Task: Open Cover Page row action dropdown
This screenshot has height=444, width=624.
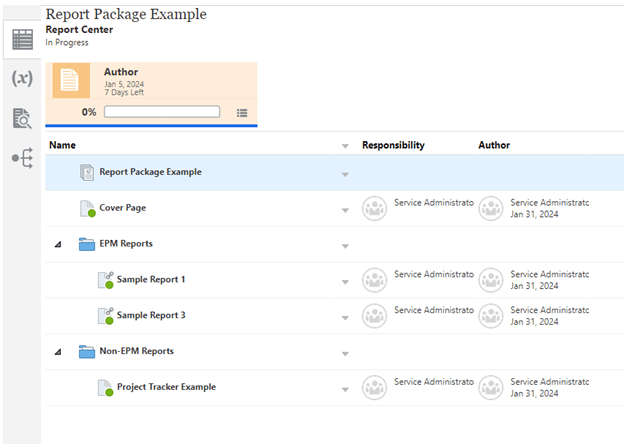Action: coord(345,210)
